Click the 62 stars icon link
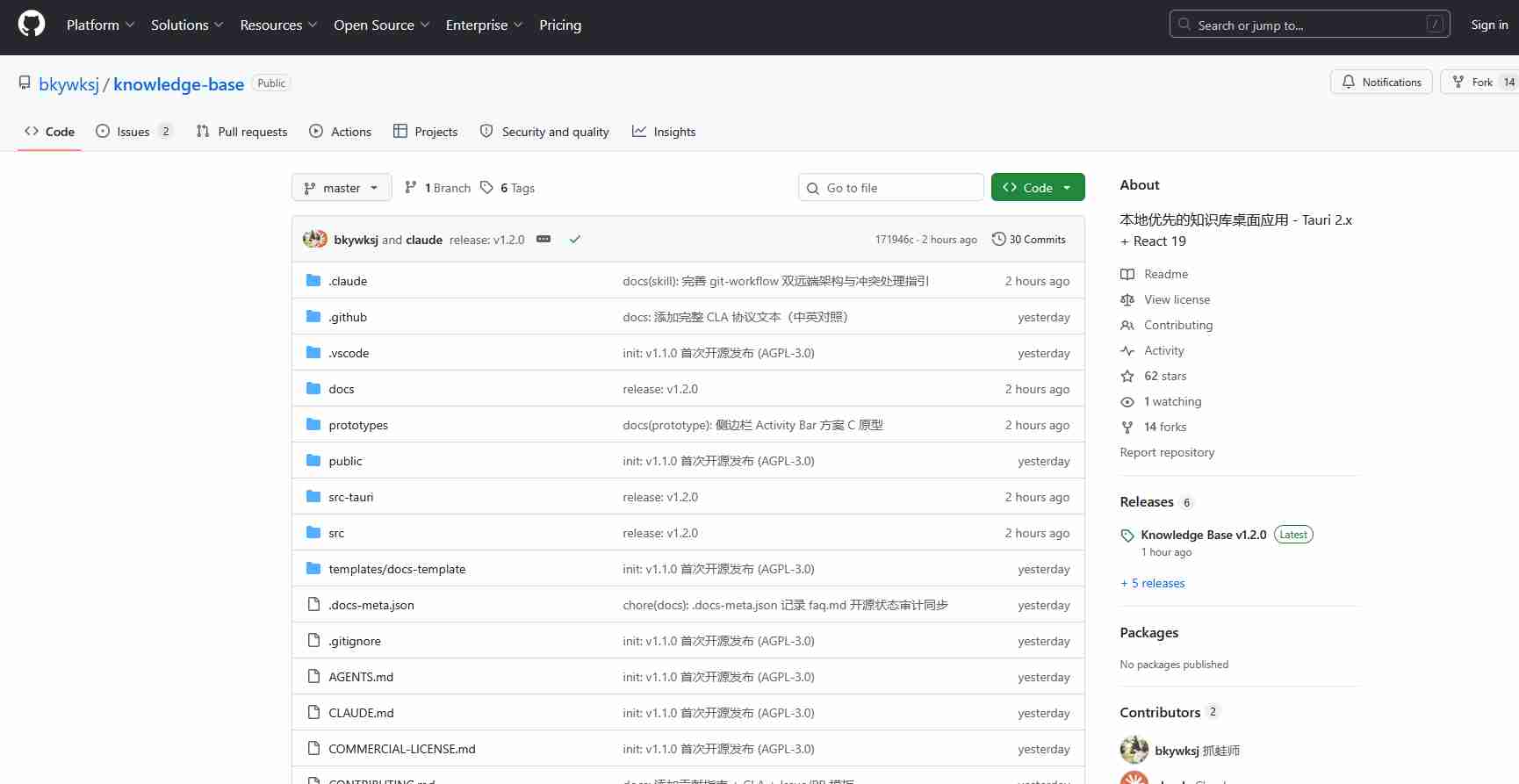The height and width of the screenshot is (784, 1519). (x=1127, y=376)
